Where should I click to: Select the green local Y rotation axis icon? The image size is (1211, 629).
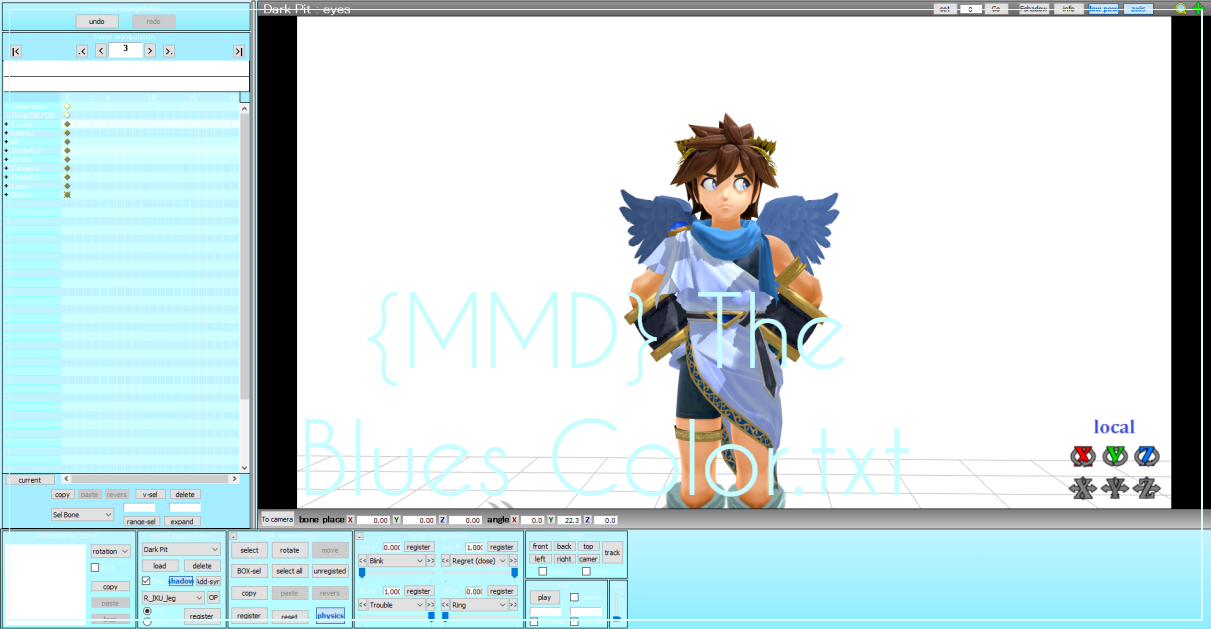click(1115, 455)
